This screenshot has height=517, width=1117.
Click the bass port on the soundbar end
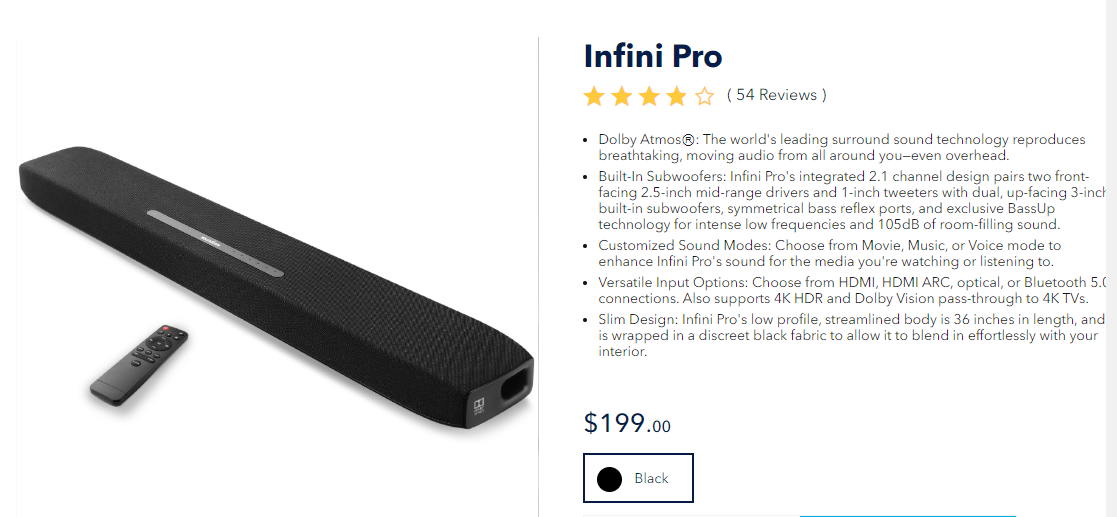pyautogui.click(x=516, y=383)
